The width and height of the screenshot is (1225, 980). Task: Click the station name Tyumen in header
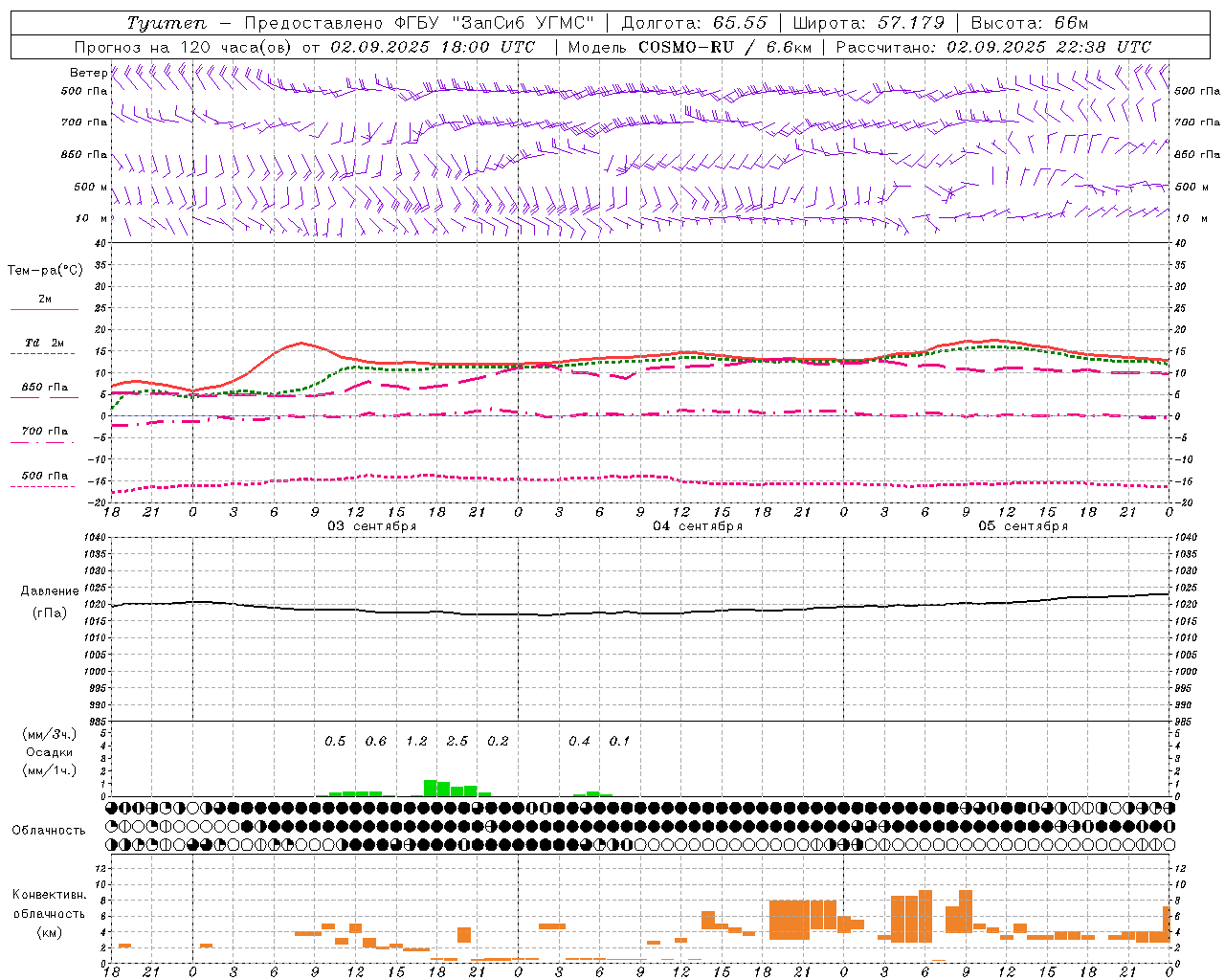coord(167,23)
